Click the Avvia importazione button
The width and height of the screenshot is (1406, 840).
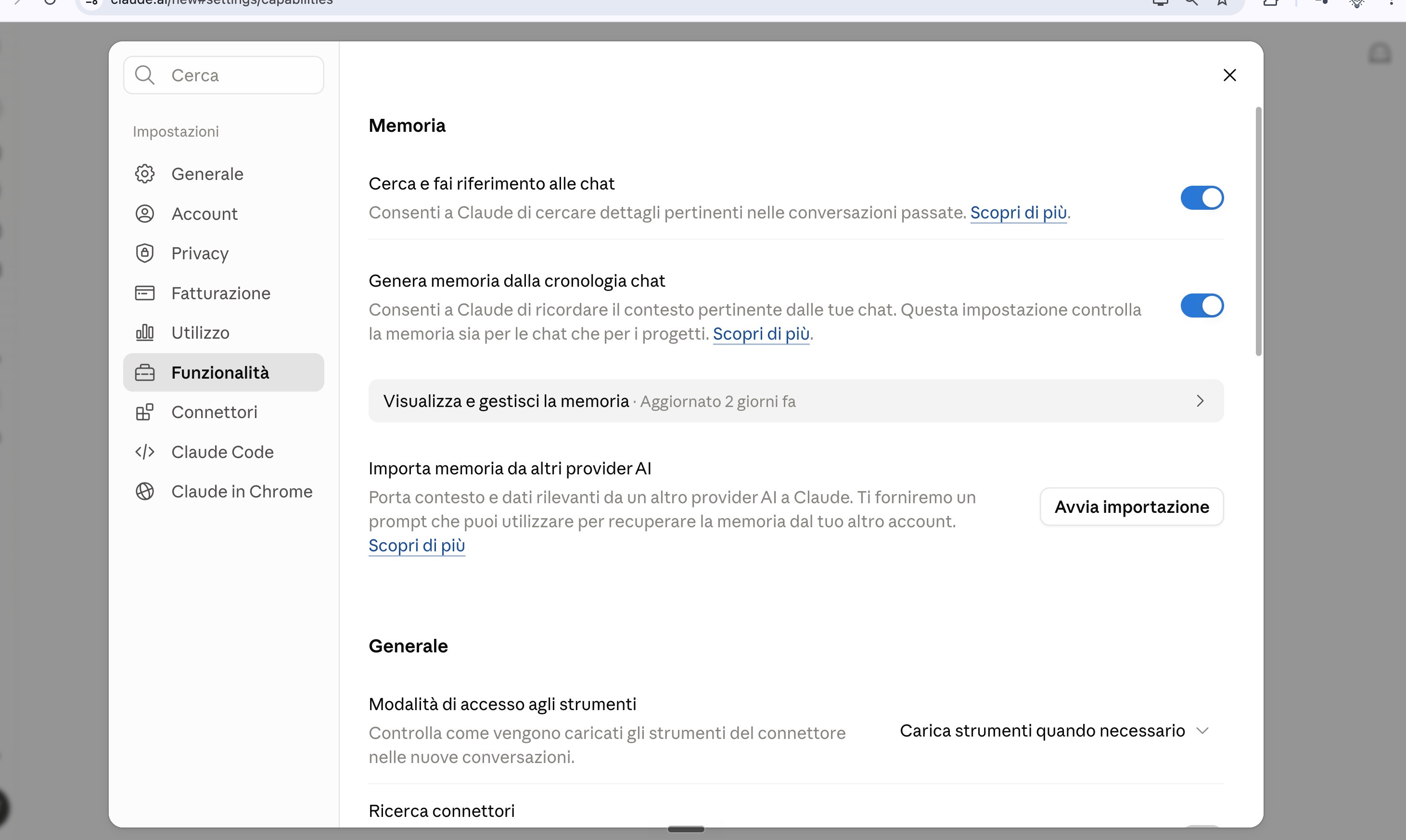[x=1131, y=507]
